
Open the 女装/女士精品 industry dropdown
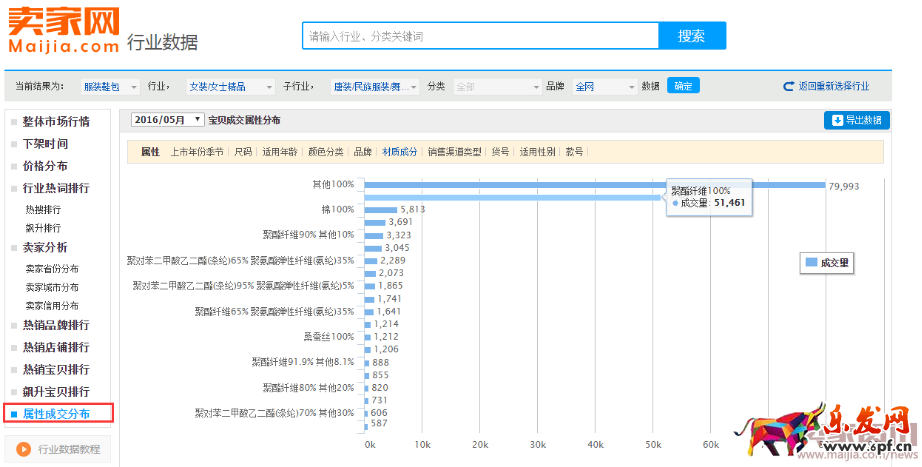tap(230, 86)
